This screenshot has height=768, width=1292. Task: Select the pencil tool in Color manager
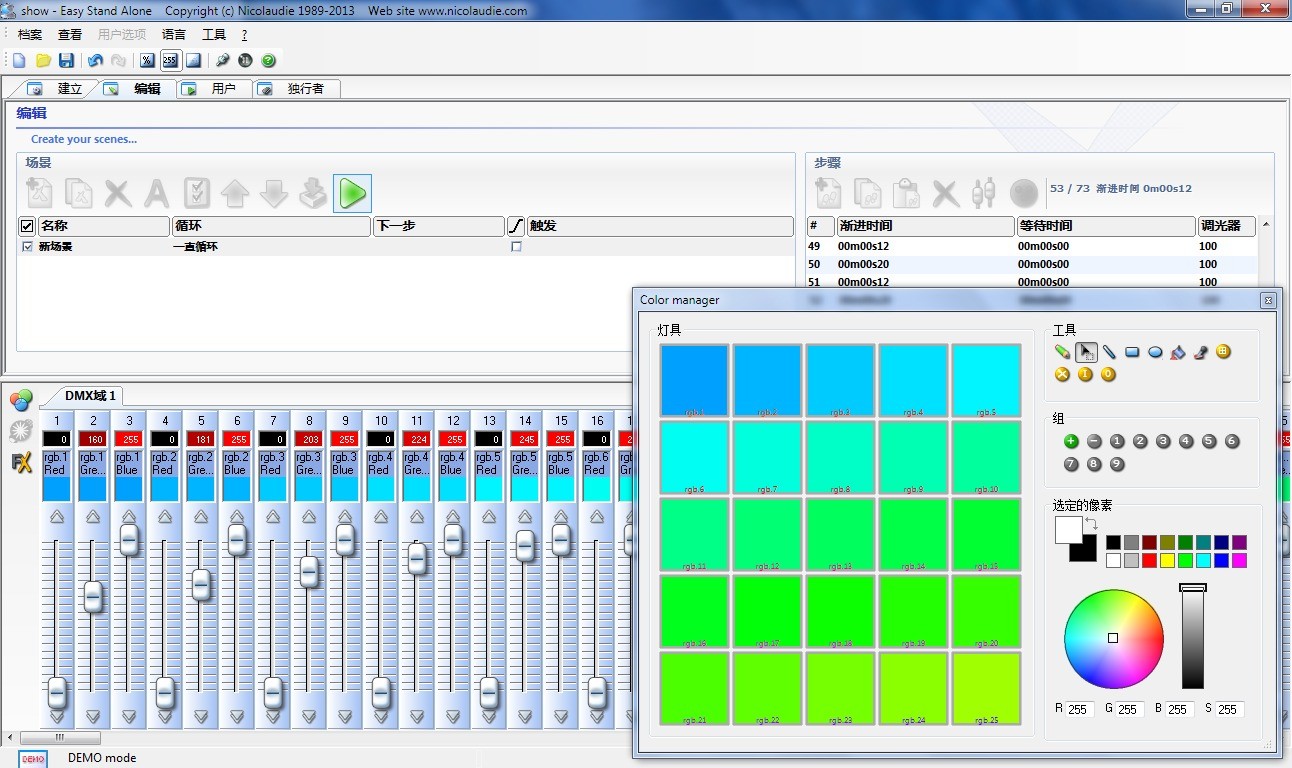pos(1062,352)
